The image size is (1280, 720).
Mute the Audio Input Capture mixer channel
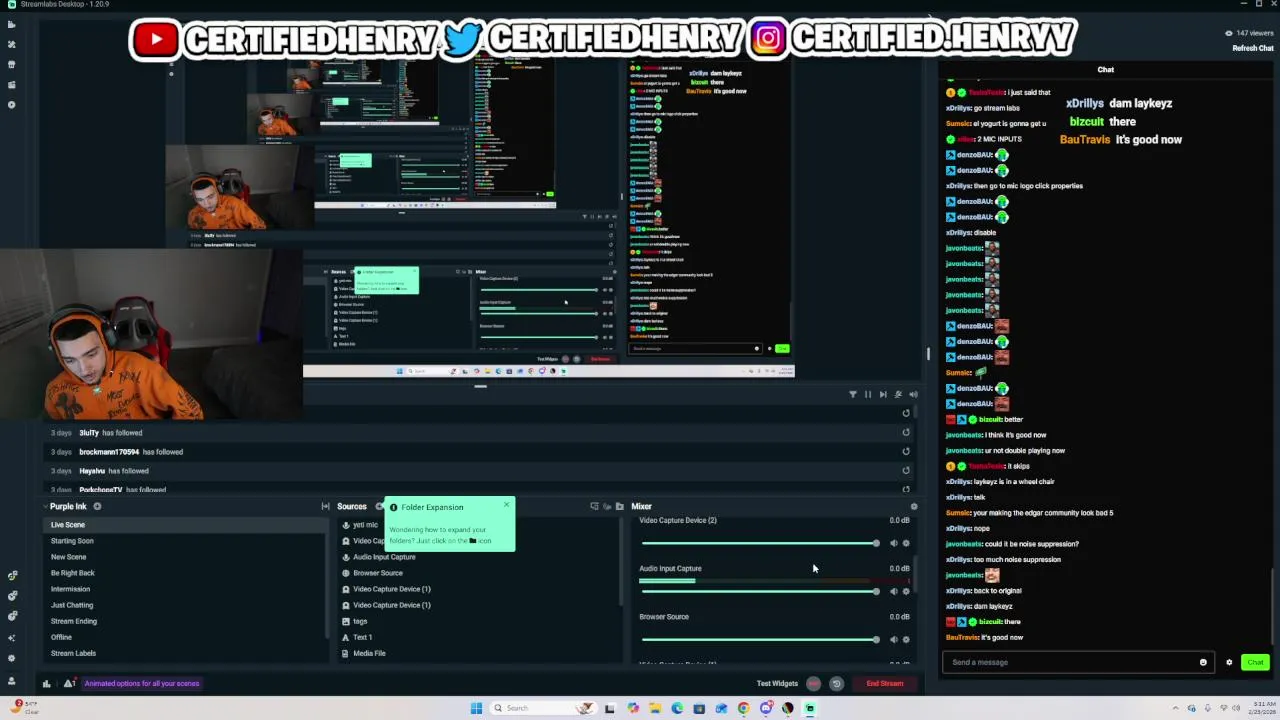[894, 591]
